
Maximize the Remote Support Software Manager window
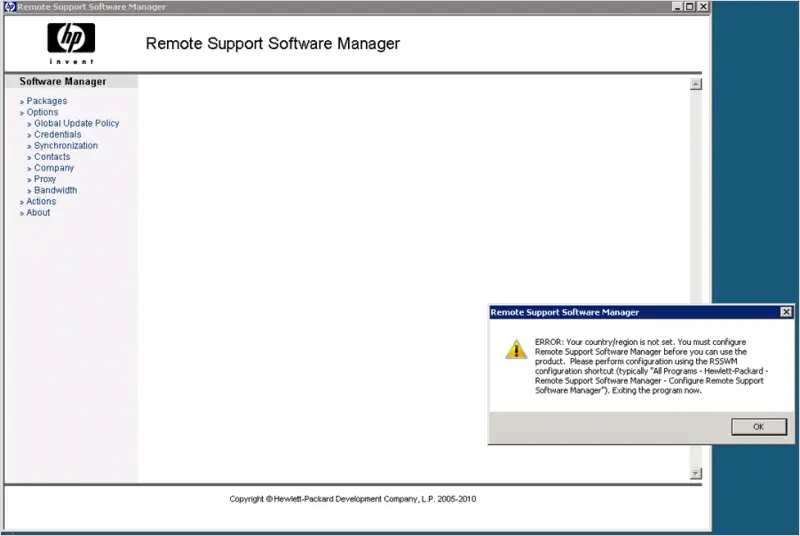[x=690, y=7]
